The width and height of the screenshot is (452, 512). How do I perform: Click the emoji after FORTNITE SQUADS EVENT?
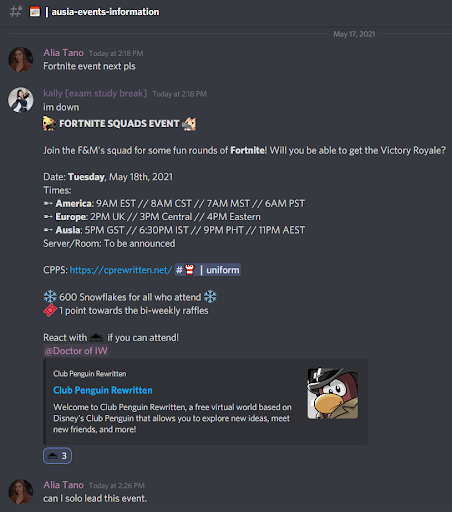pyautogui.click(x=189, y=124)
